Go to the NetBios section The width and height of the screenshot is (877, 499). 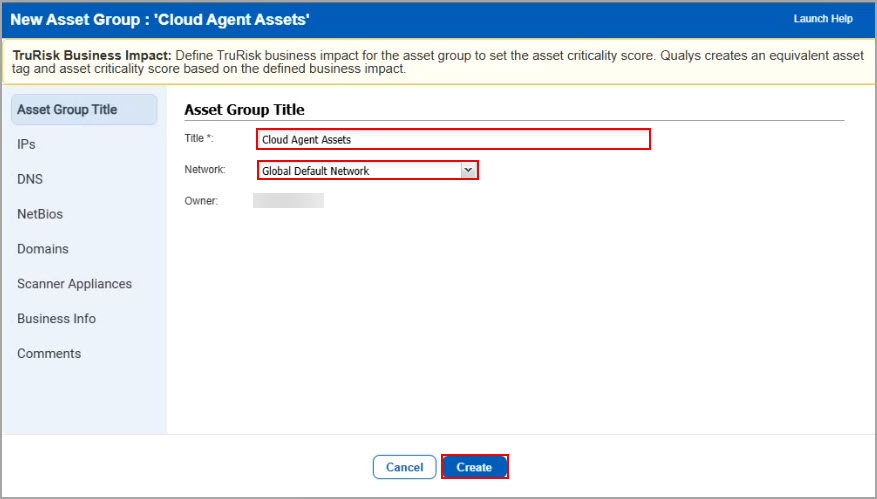pyautogui.click(x=40, y=214)
